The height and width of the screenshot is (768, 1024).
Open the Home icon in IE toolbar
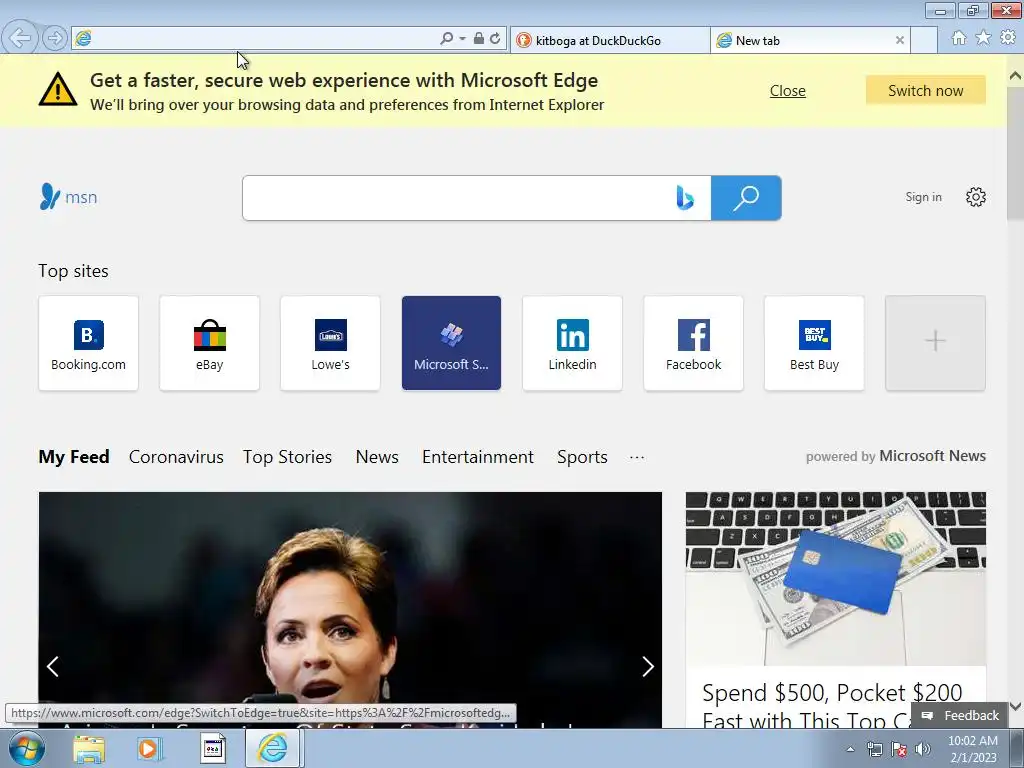[x=959, y=38]
